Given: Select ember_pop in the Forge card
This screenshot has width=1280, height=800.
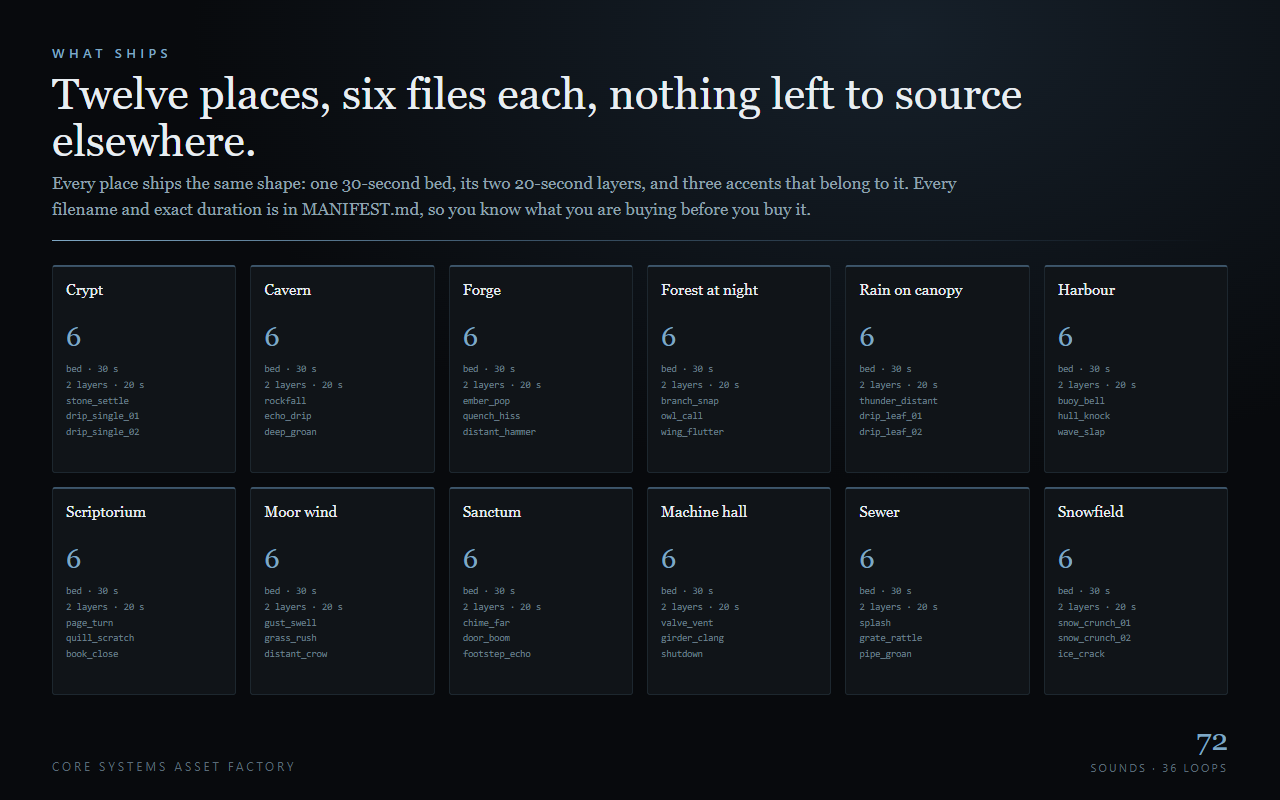Looking at the screenshot, I should 486,401.
